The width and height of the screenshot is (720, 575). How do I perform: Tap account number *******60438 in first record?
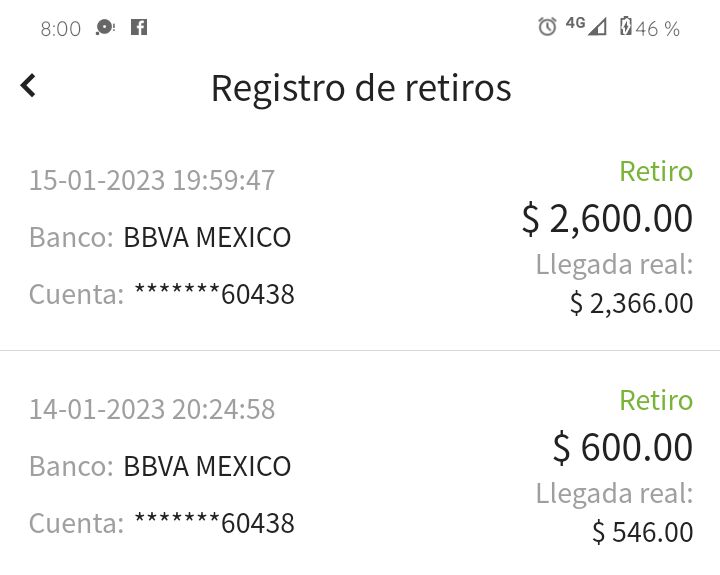[x=214, y=294]
